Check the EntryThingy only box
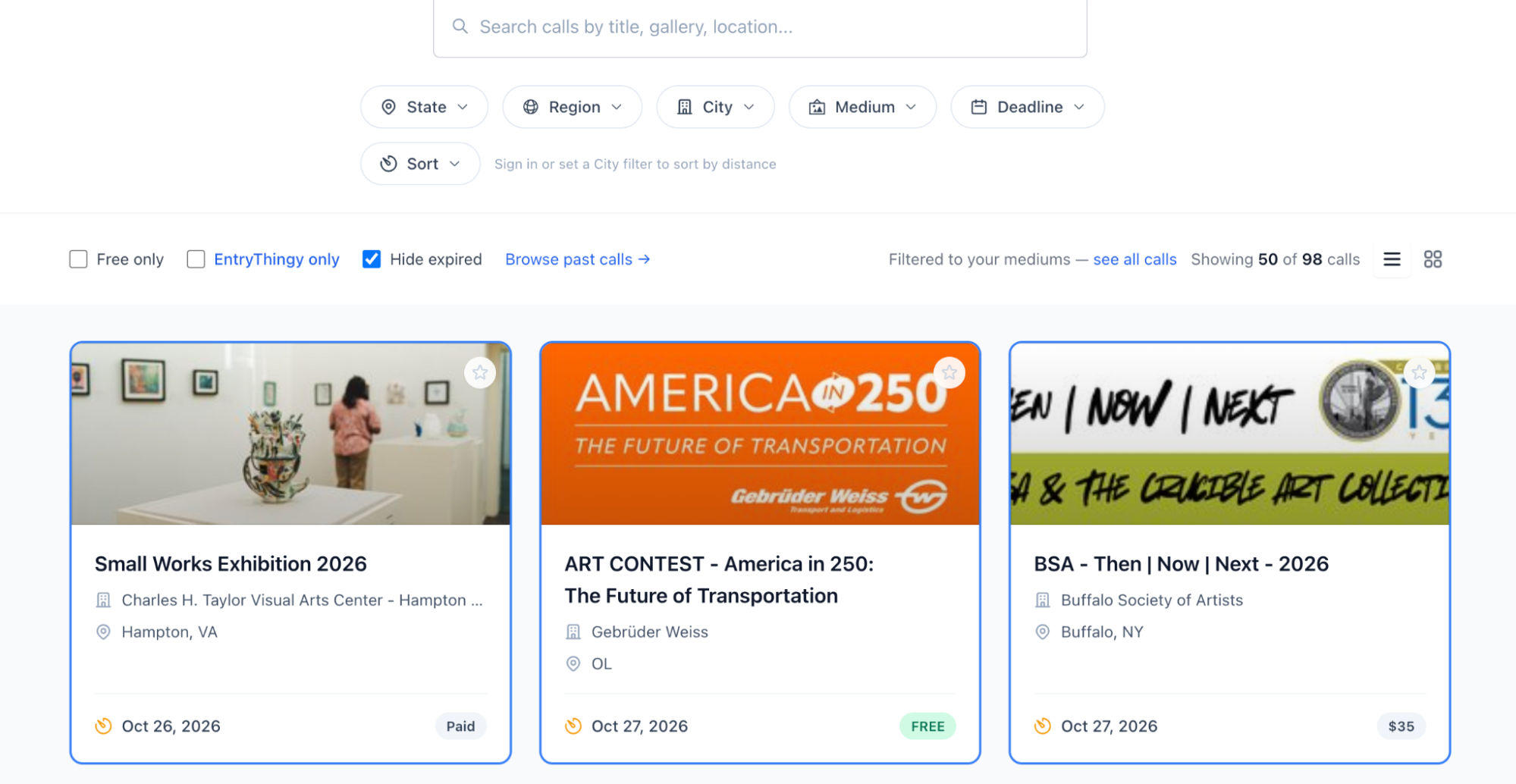The height and width of the screenshot is (784, 1516). pyautogui.click(x=196, y=259)
